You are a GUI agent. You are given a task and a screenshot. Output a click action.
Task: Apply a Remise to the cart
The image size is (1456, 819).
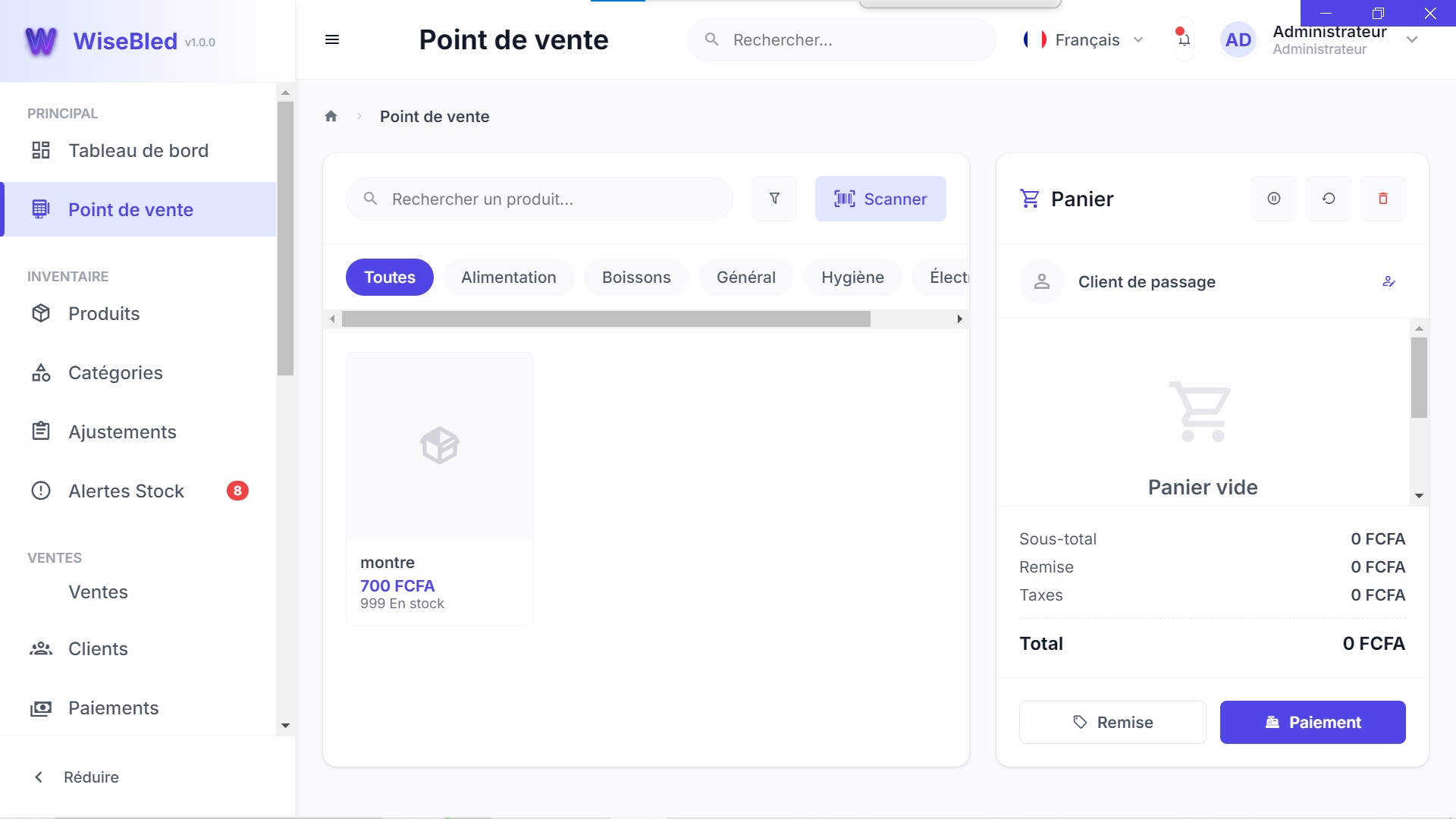tap(1112, 721)
